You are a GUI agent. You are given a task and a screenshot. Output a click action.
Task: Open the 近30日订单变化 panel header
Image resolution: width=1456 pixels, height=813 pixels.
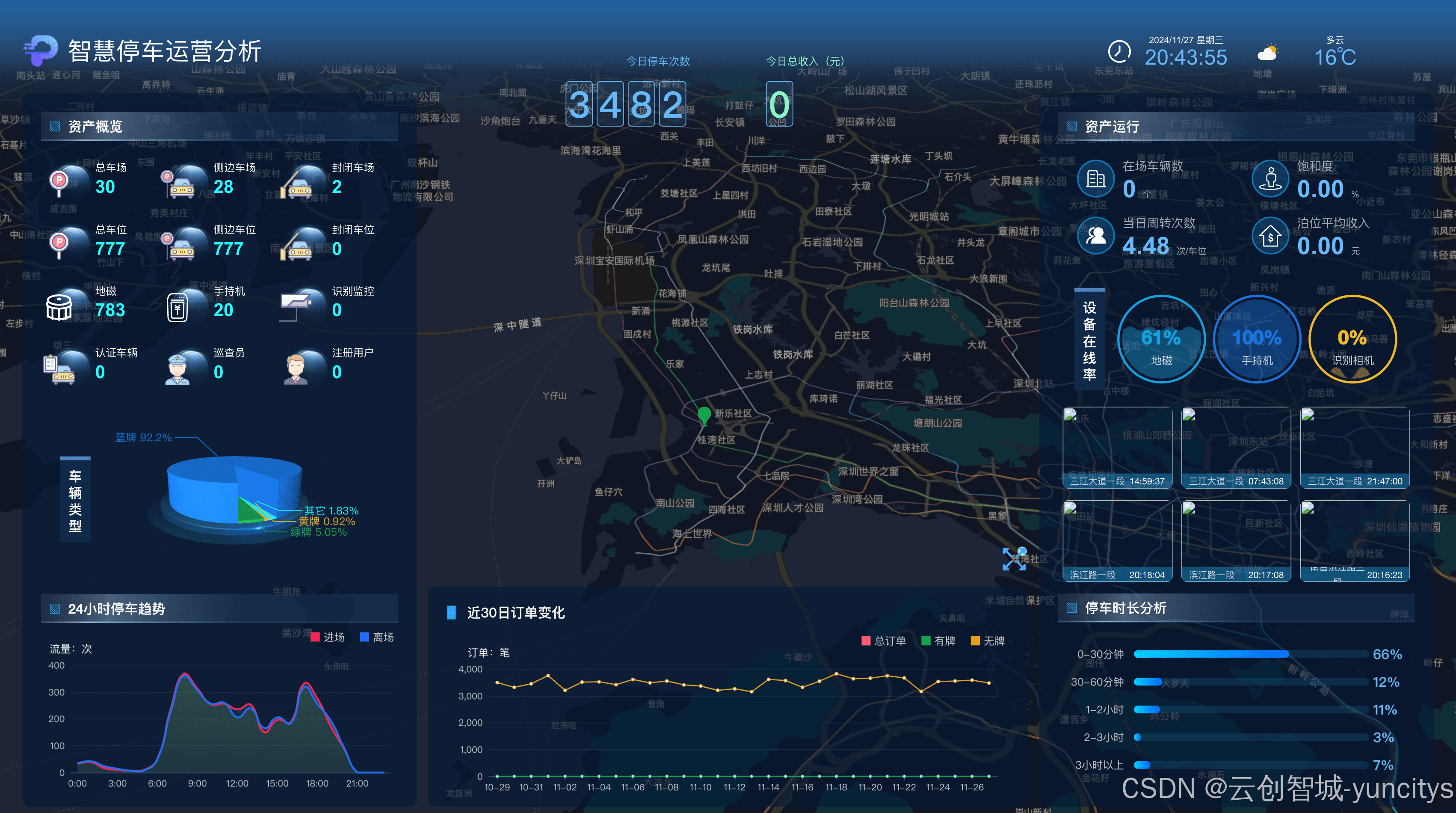coord(515,612)
